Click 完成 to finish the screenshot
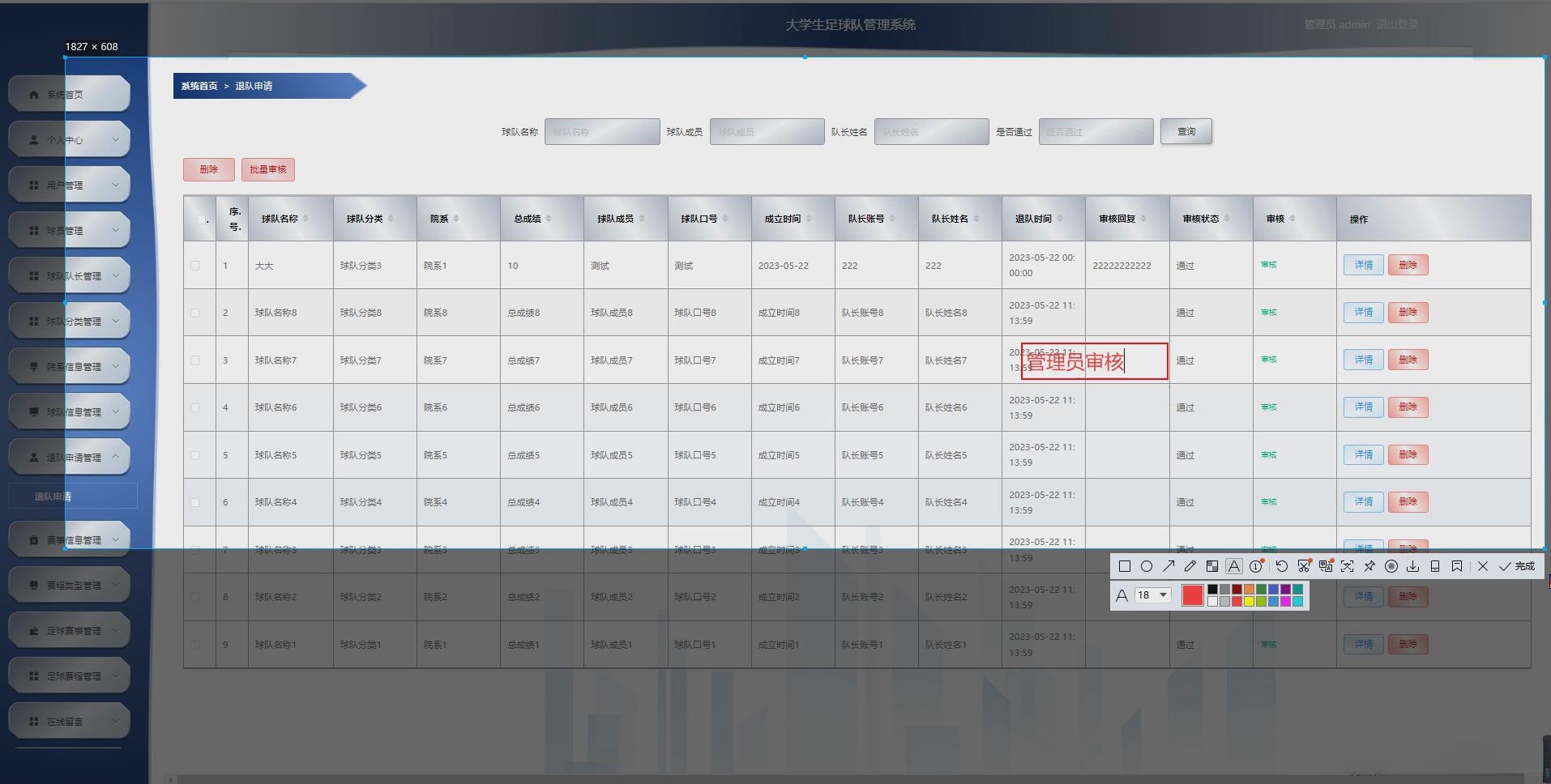 pyautogui.click(x=1517, y=567)
